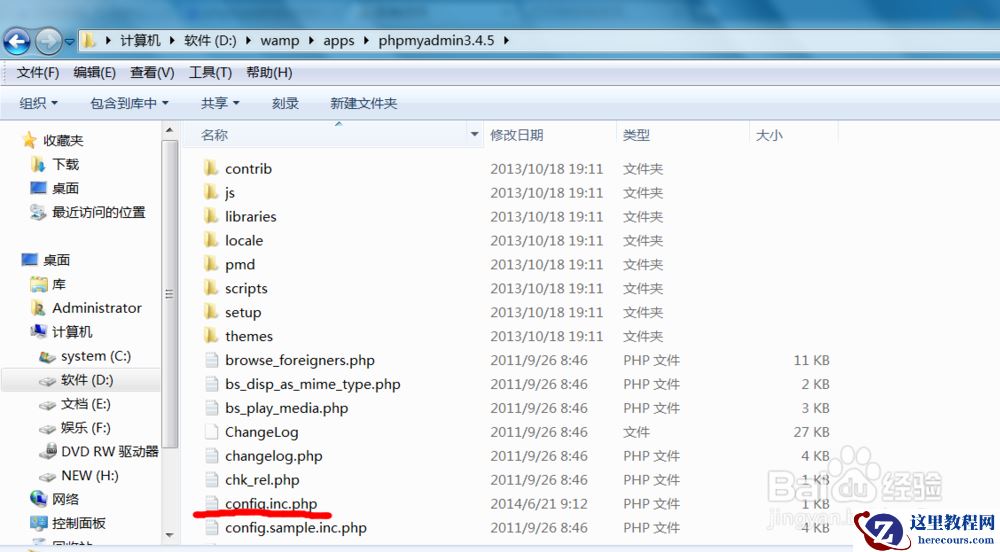
Task: Click the 刻录 toolbar button
Action: (x=285, y=103)
